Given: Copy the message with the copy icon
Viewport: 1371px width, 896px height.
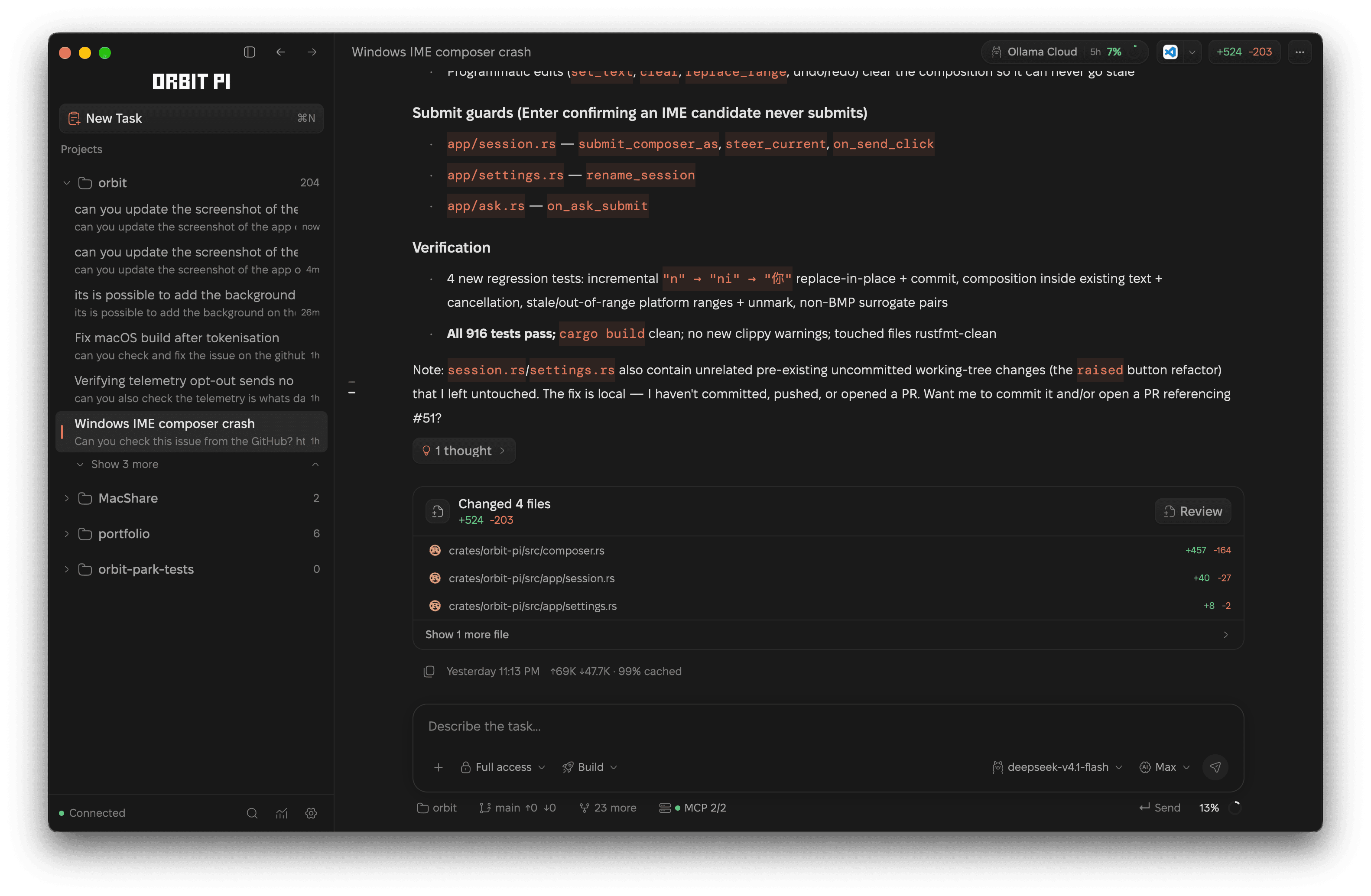Looking at the screenshot, I should tap(429, 671).
